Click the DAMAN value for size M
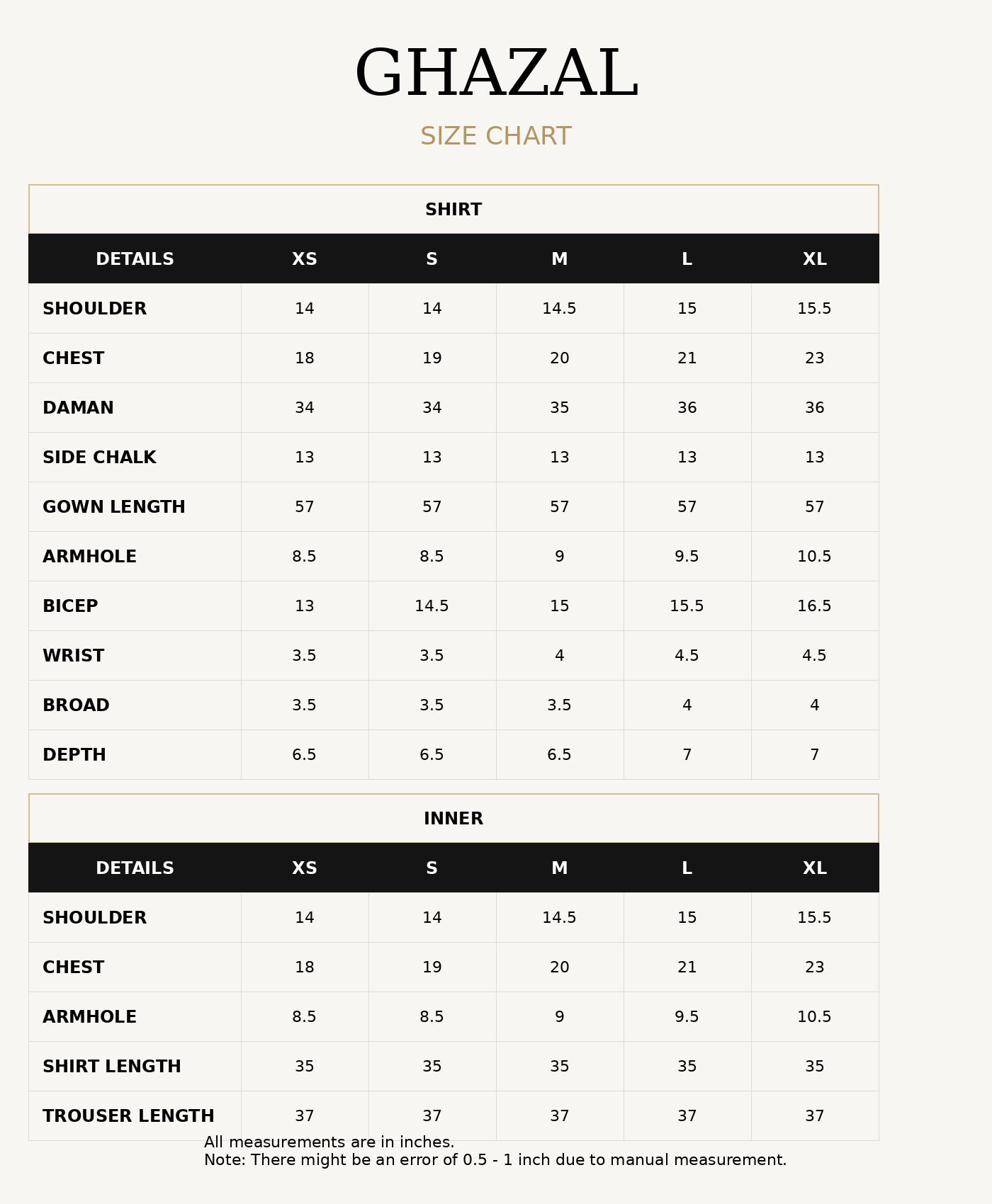992x1204 pixels. pyautogui.click(x=560, y=408)
